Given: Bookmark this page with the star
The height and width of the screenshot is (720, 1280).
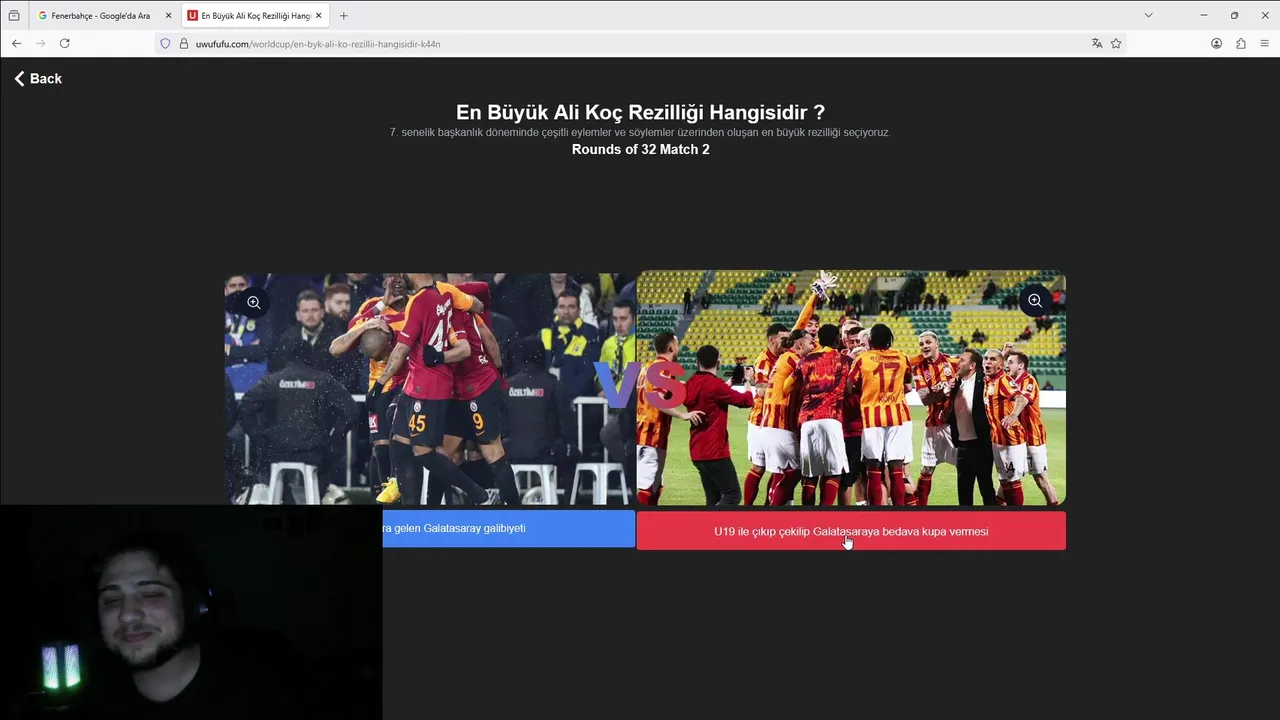Looking at the screenshot, I should 1116,44.
